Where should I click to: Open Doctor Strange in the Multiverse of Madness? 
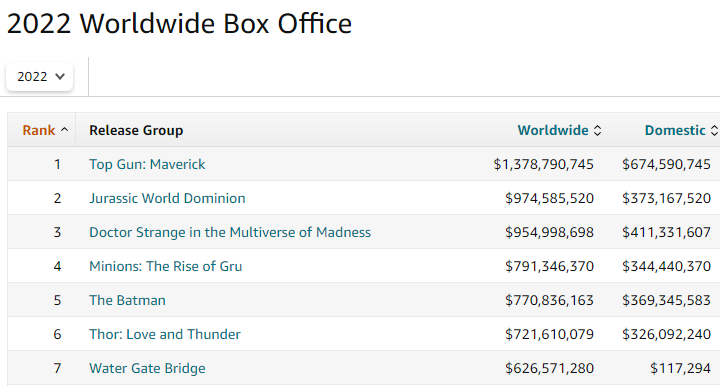click(230, 232)
